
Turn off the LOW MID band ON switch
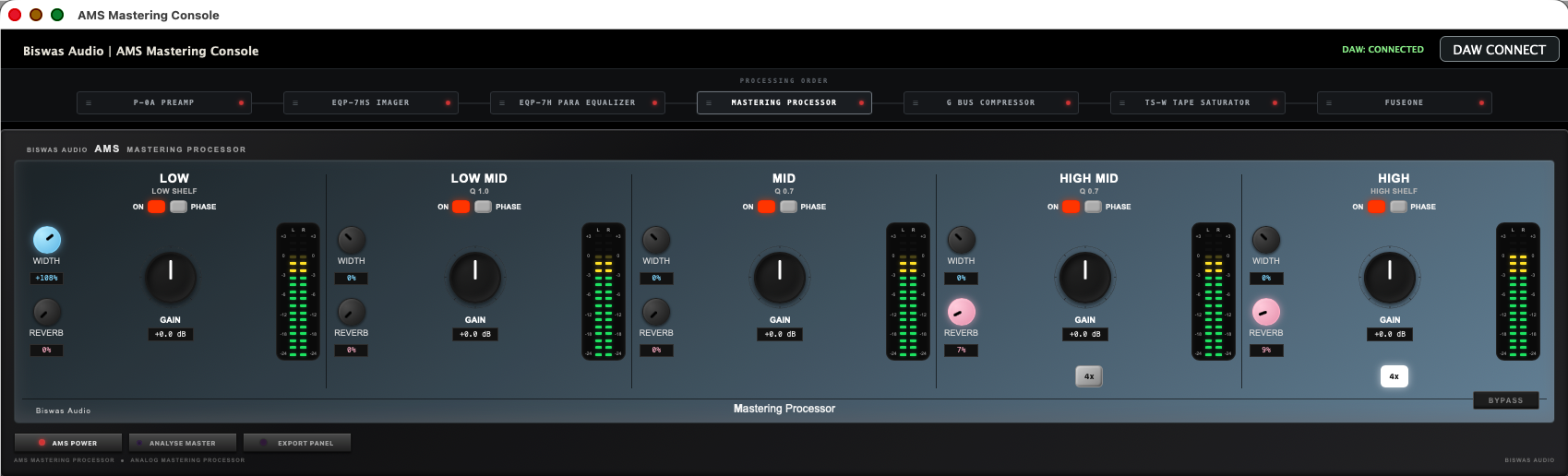click(461, 207)
